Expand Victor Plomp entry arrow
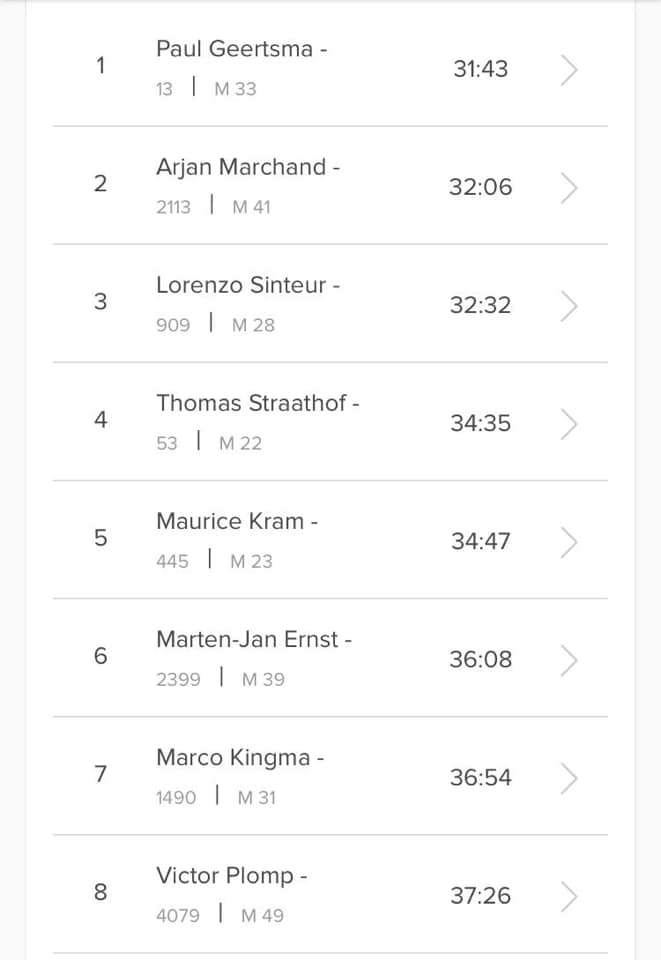 tap(569, 897)
